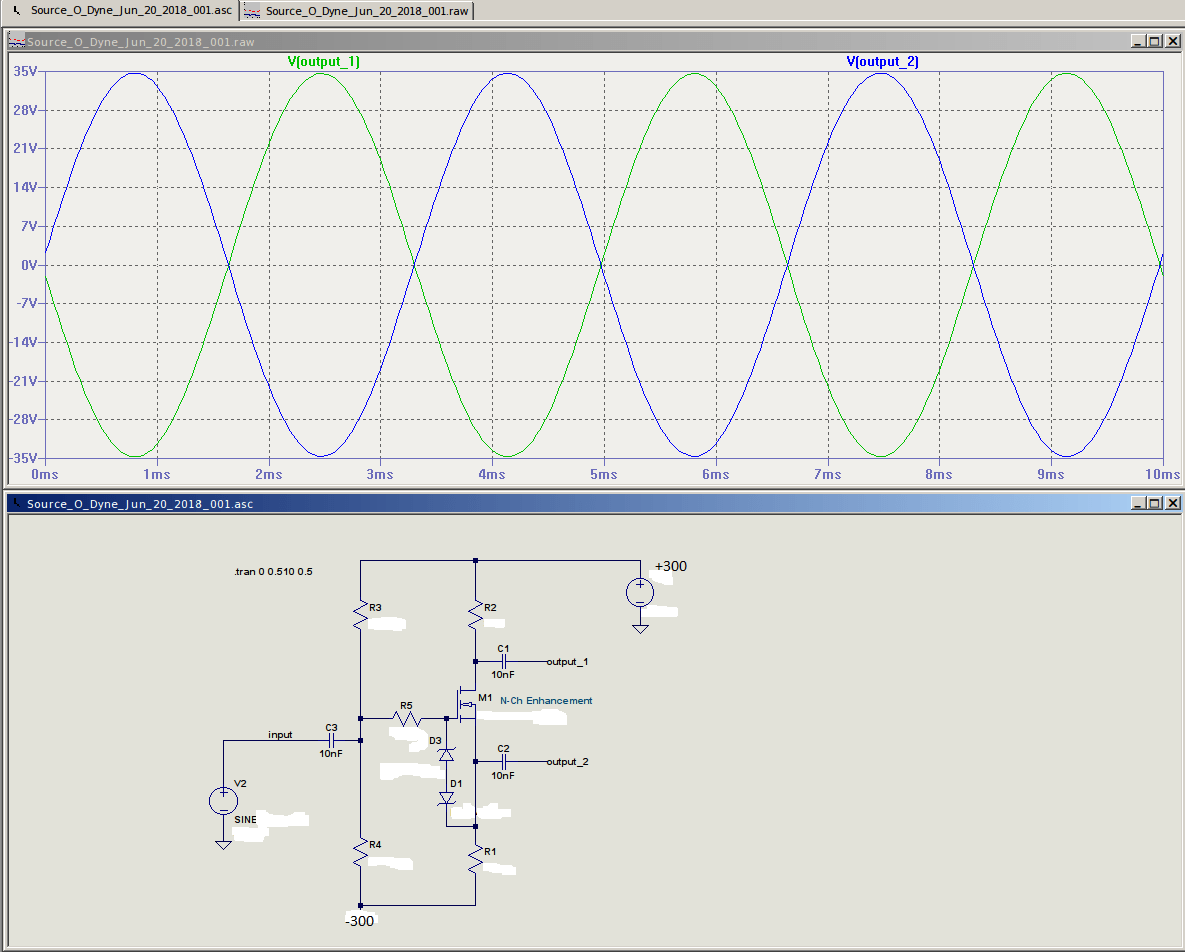Screen dimensions: 1185x952
Task: Select the output_1 net label
Action: point(568,662)
